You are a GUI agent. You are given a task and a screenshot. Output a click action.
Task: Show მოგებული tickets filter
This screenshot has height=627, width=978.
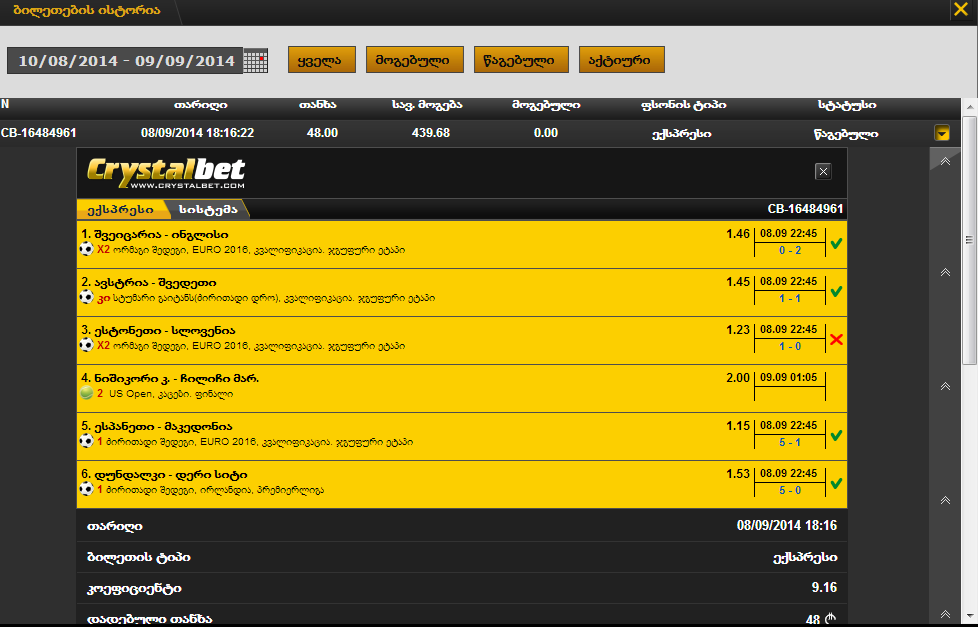point(415,60)
